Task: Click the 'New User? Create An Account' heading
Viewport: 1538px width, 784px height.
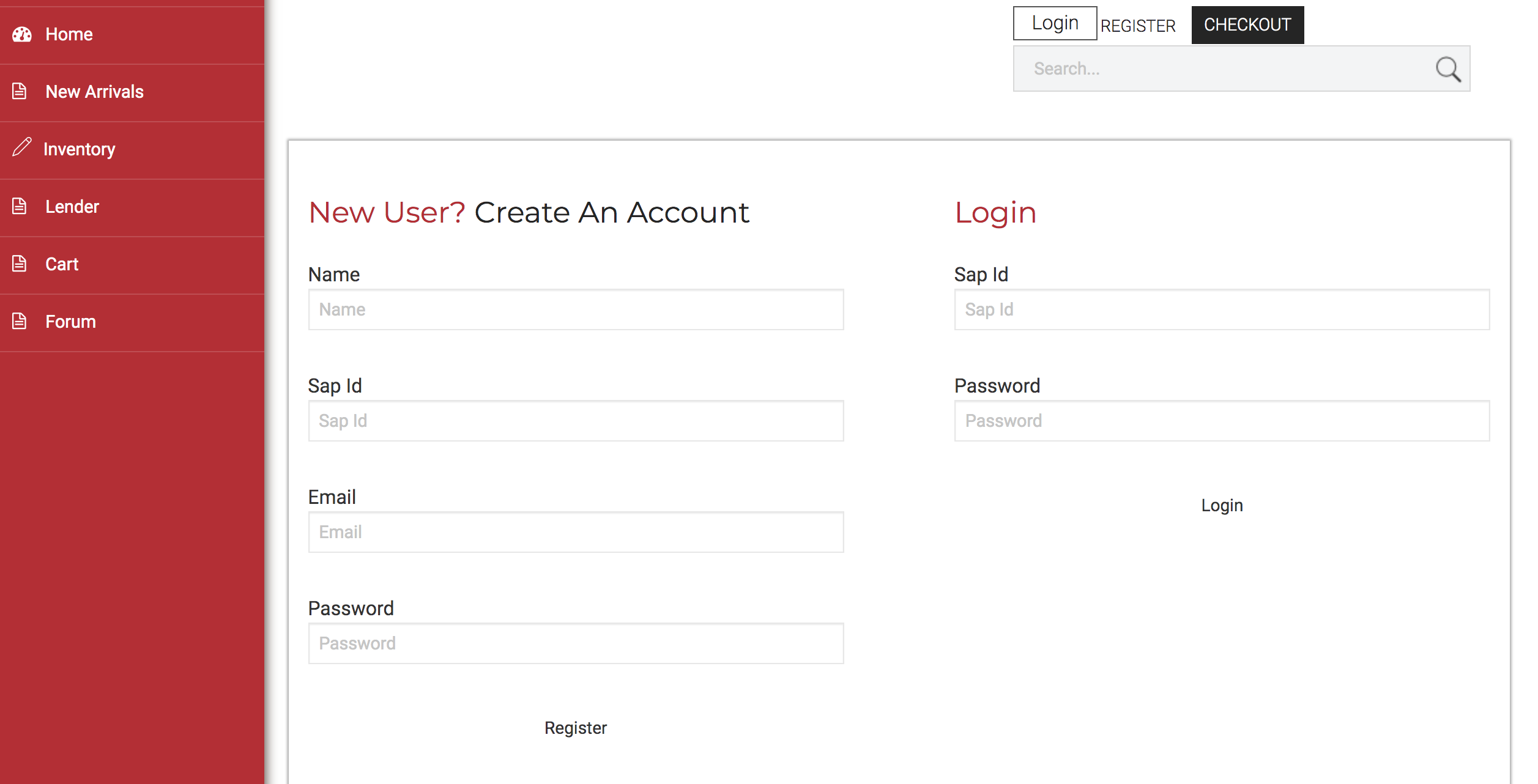Action: coord(529,213)
